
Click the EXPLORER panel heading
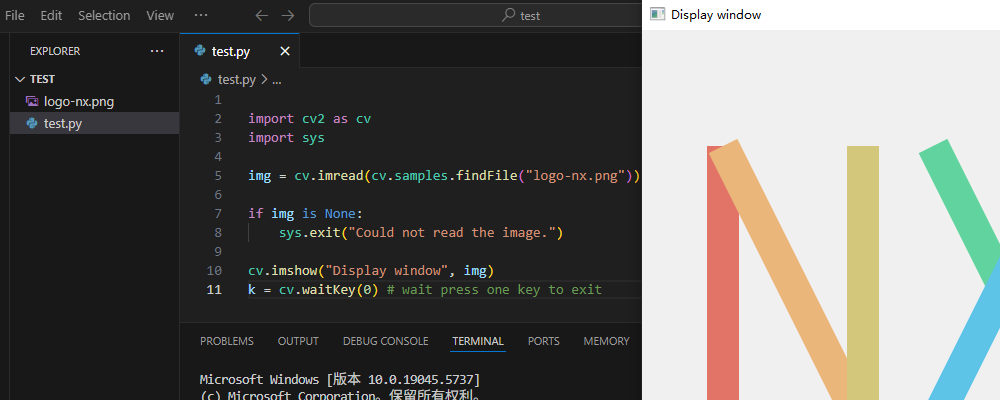tap(55, 51)
